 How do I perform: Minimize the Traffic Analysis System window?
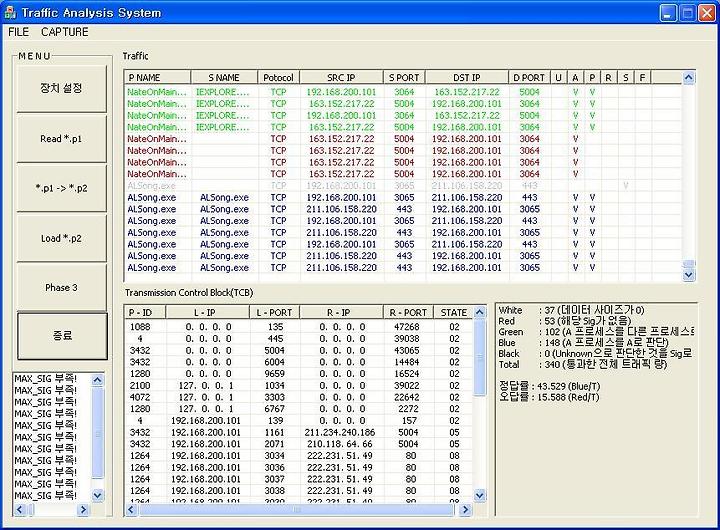click(x=668, y=13)
